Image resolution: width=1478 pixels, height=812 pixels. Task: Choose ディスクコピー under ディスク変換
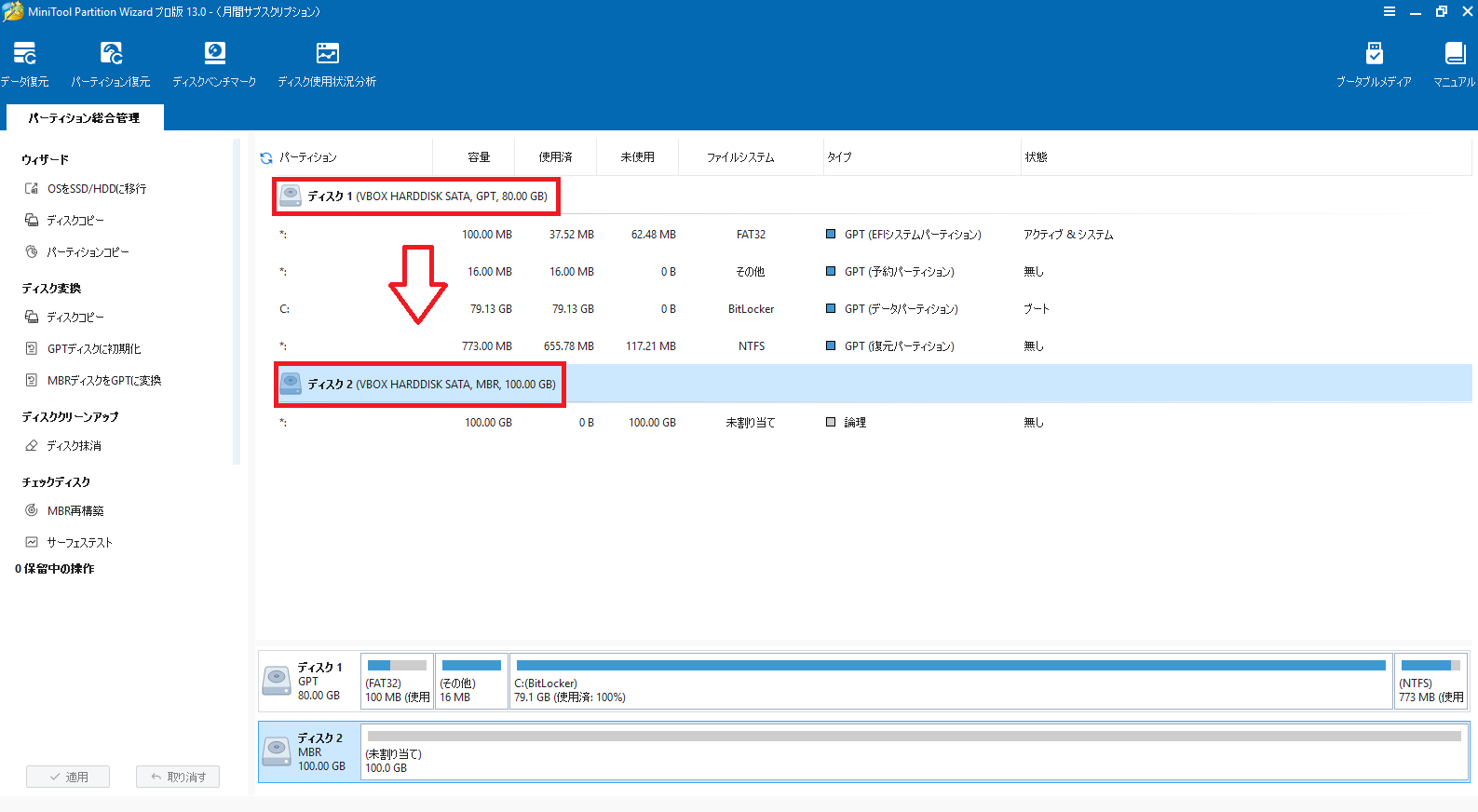tap(64, 317)
